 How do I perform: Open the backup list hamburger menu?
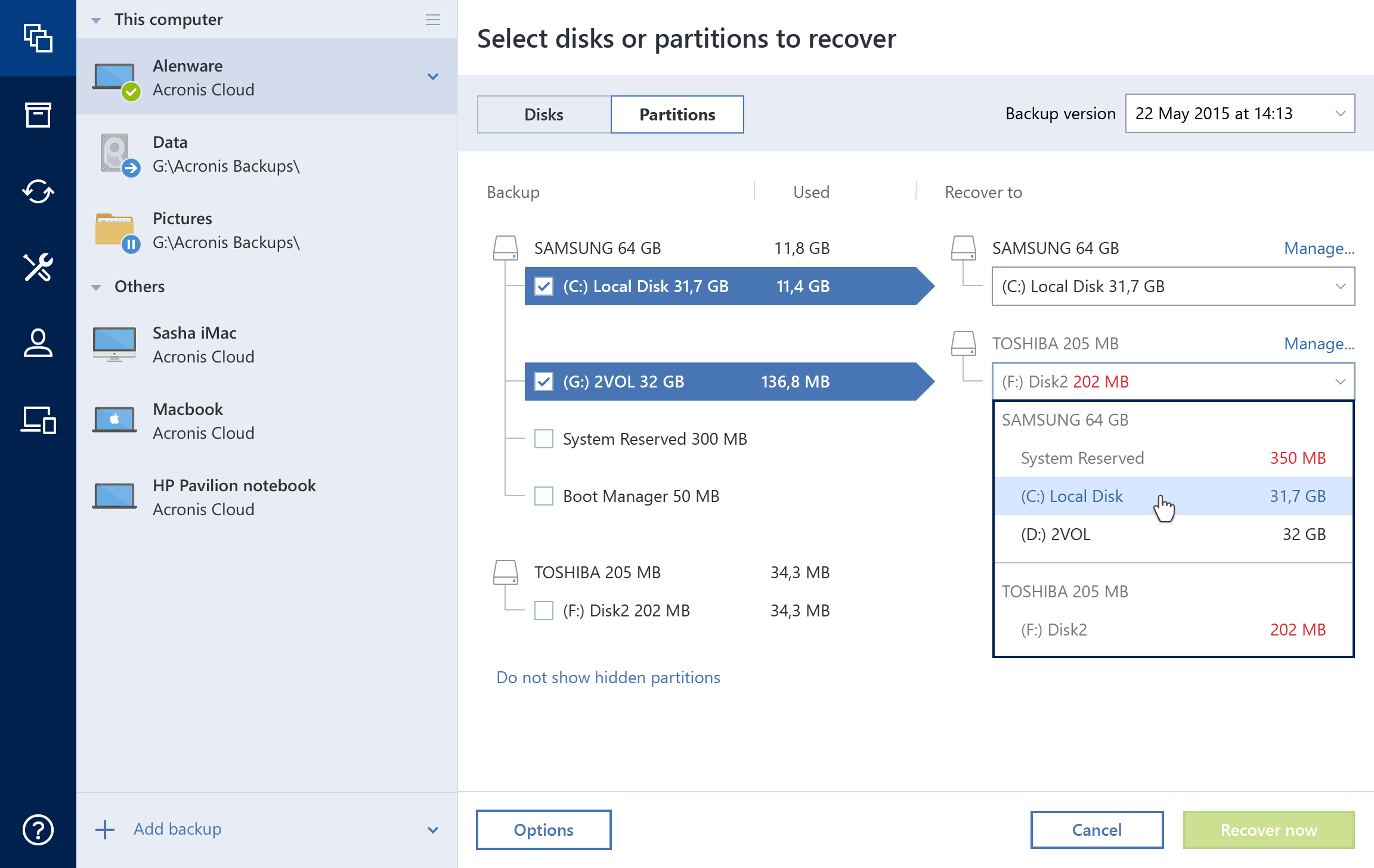[433, 20]
